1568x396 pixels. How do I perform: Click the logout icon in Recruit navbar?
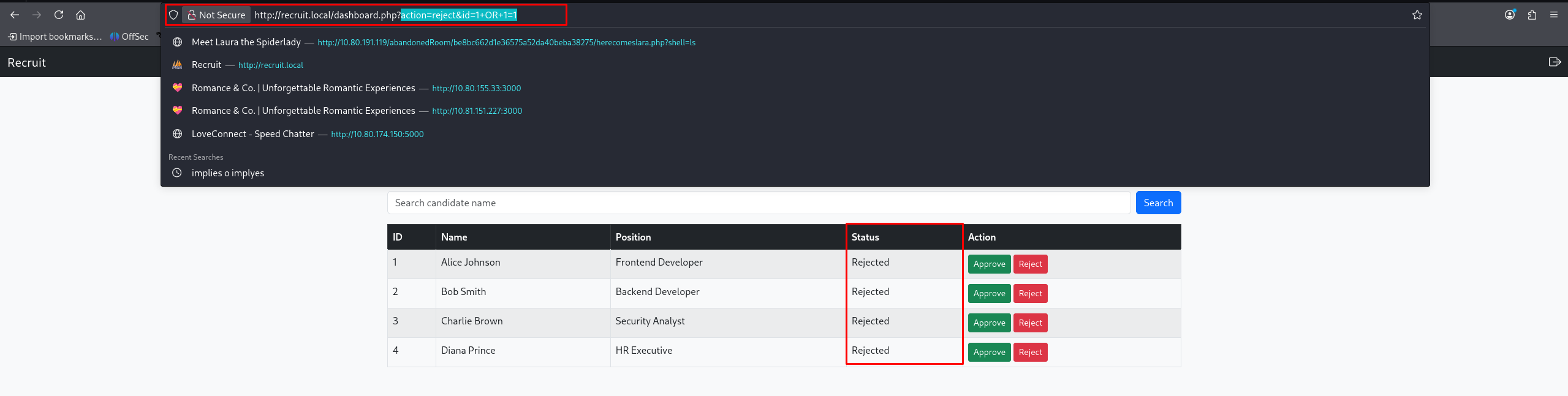(1555, 62)
